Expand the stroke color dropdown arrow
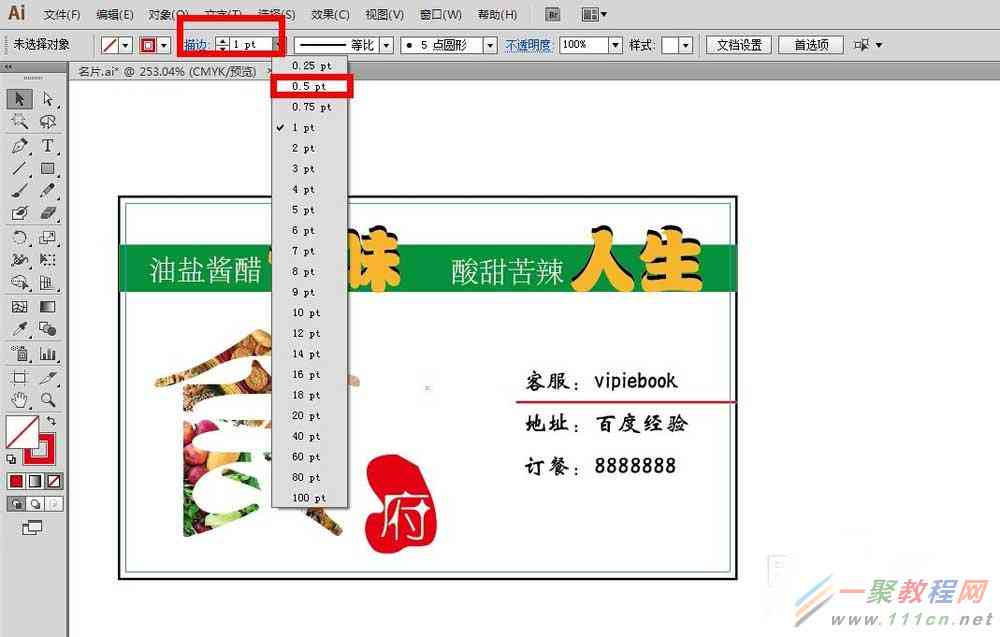This screenshot has width=1000, height=637. coord(164,45)
